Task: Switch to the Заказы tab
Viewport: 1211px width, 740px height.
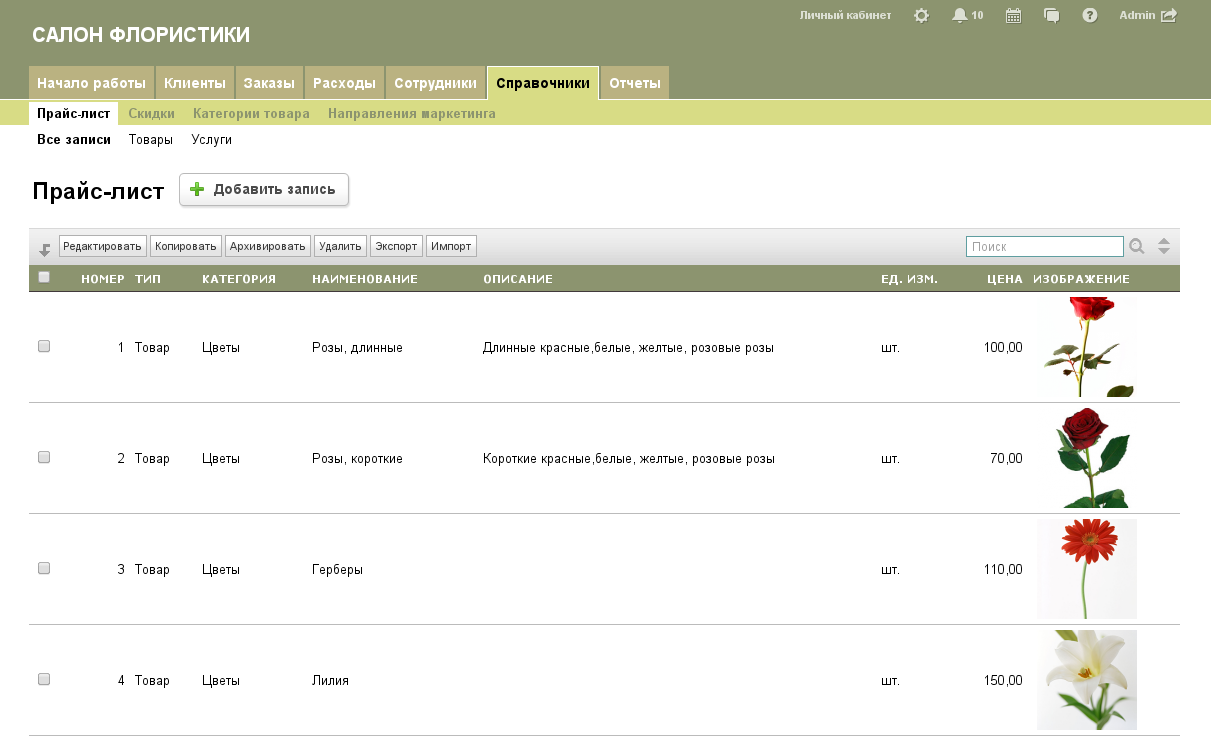Action: point(269,83)
